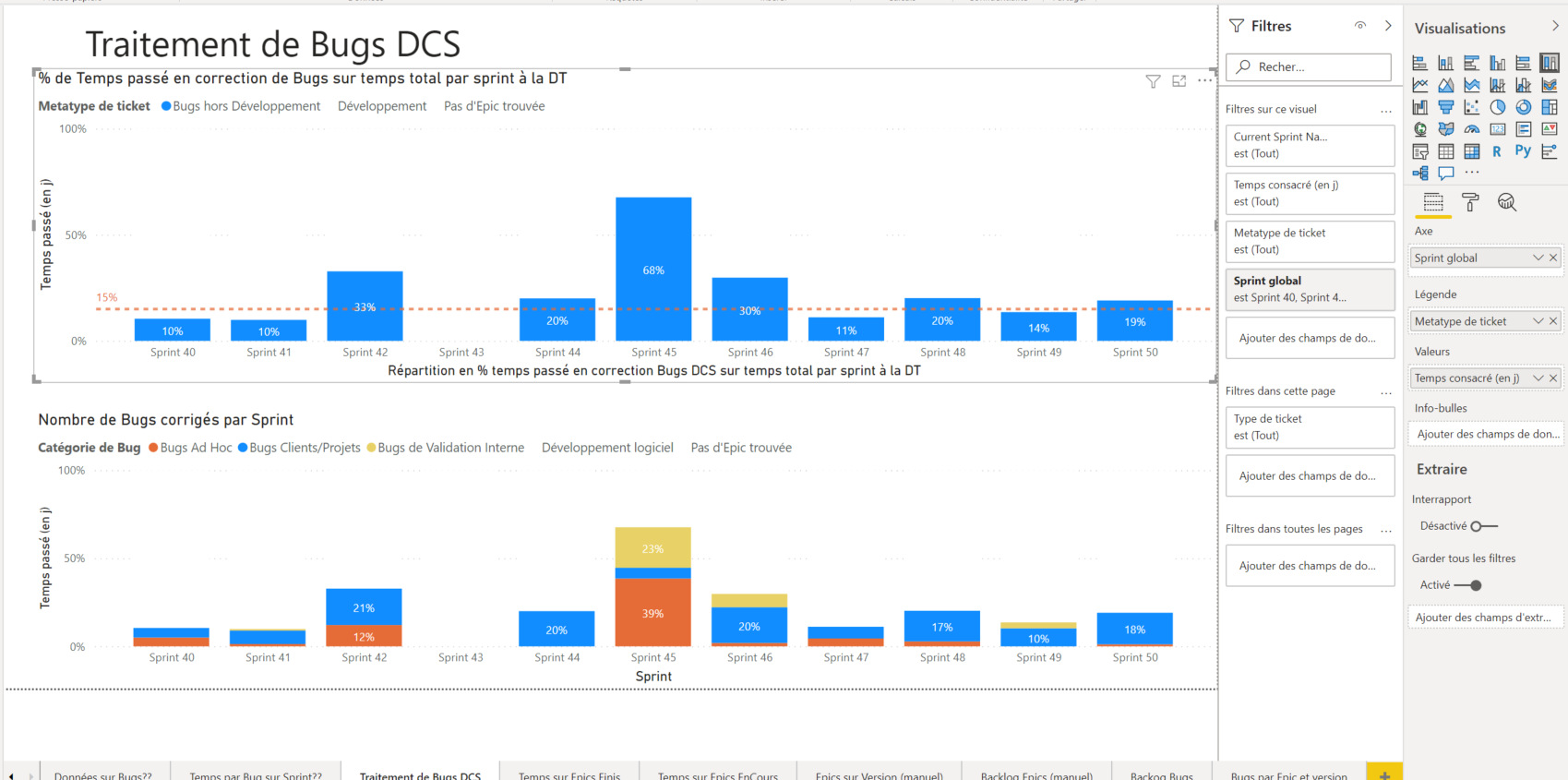This screenshot has width=1568, height=780.
Task: Select the treemap visualization
Action: 1549,107
